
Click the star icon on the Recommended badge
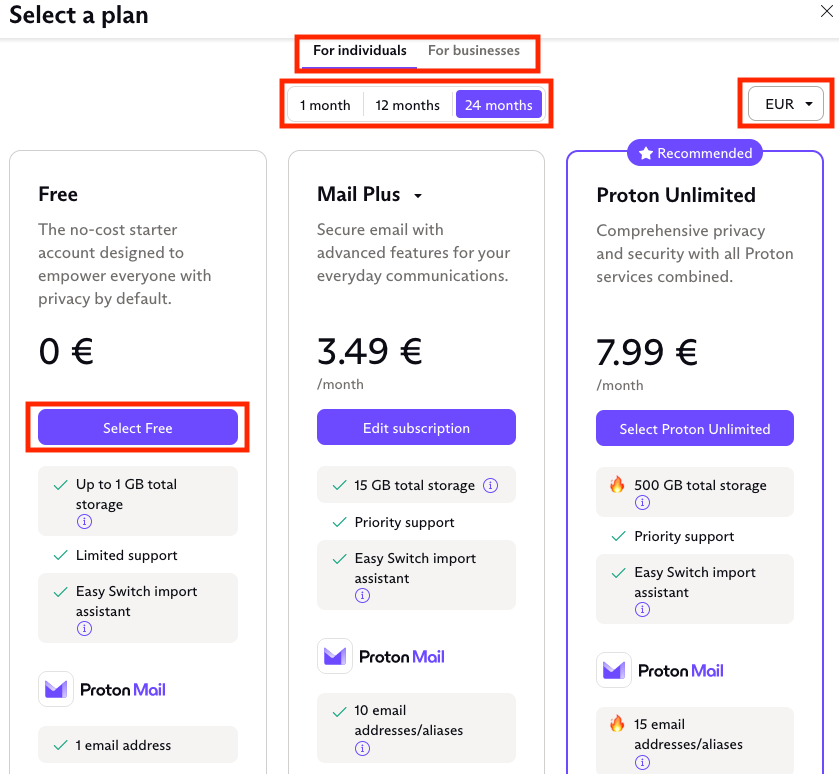pyautogui.click(x=645, y=153)
